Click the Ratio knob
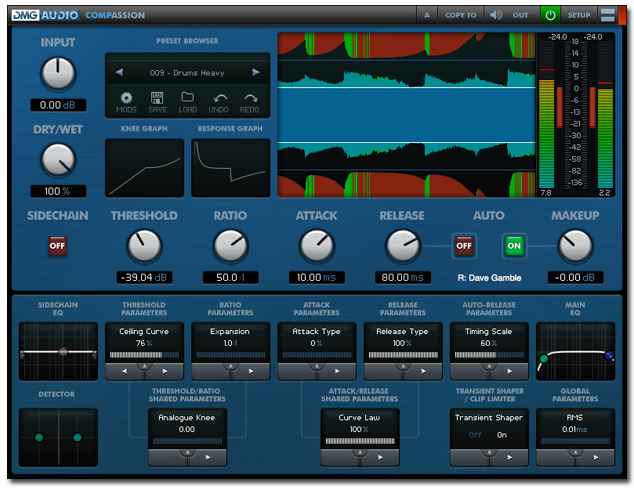This screenshot has height=488, width=634. point(230,246)
